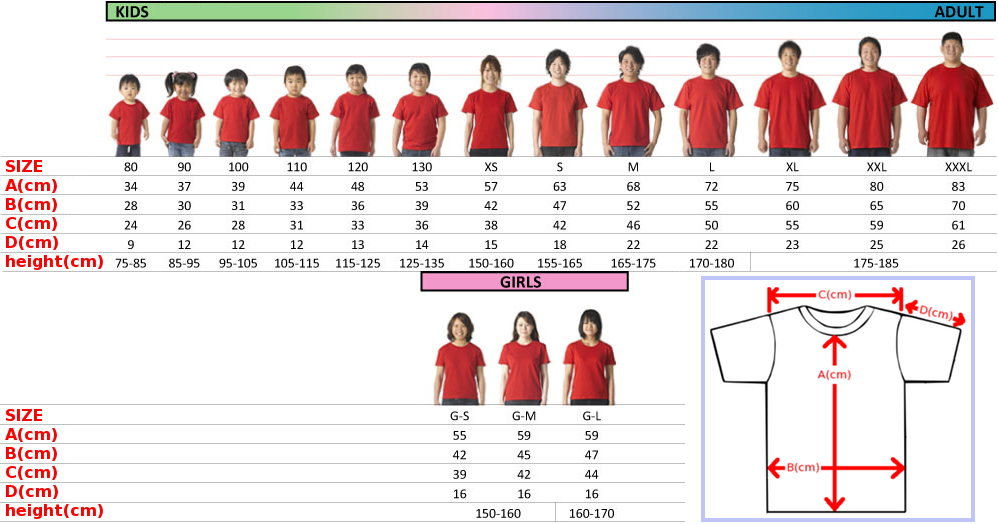998x524 pixels.
Task: Click the 175-185 height range
Action: pyautogui.click(x=876, y=264)
